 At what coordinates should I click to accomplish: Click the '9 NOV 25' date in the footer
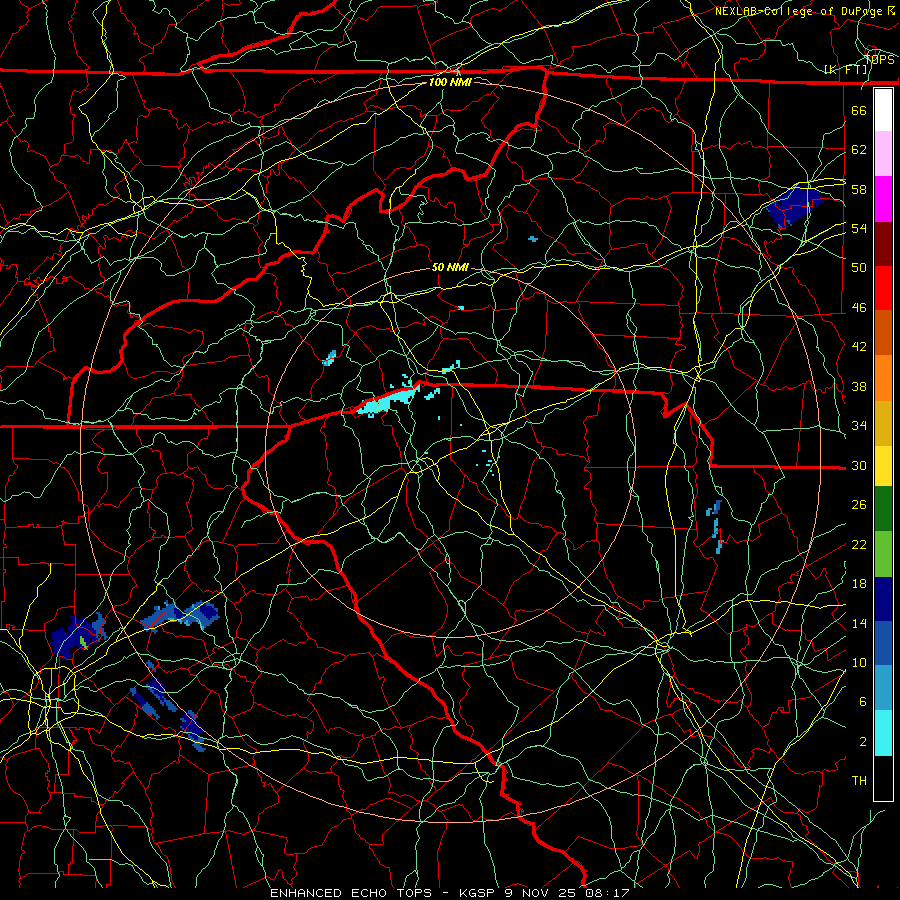(541, 893)
